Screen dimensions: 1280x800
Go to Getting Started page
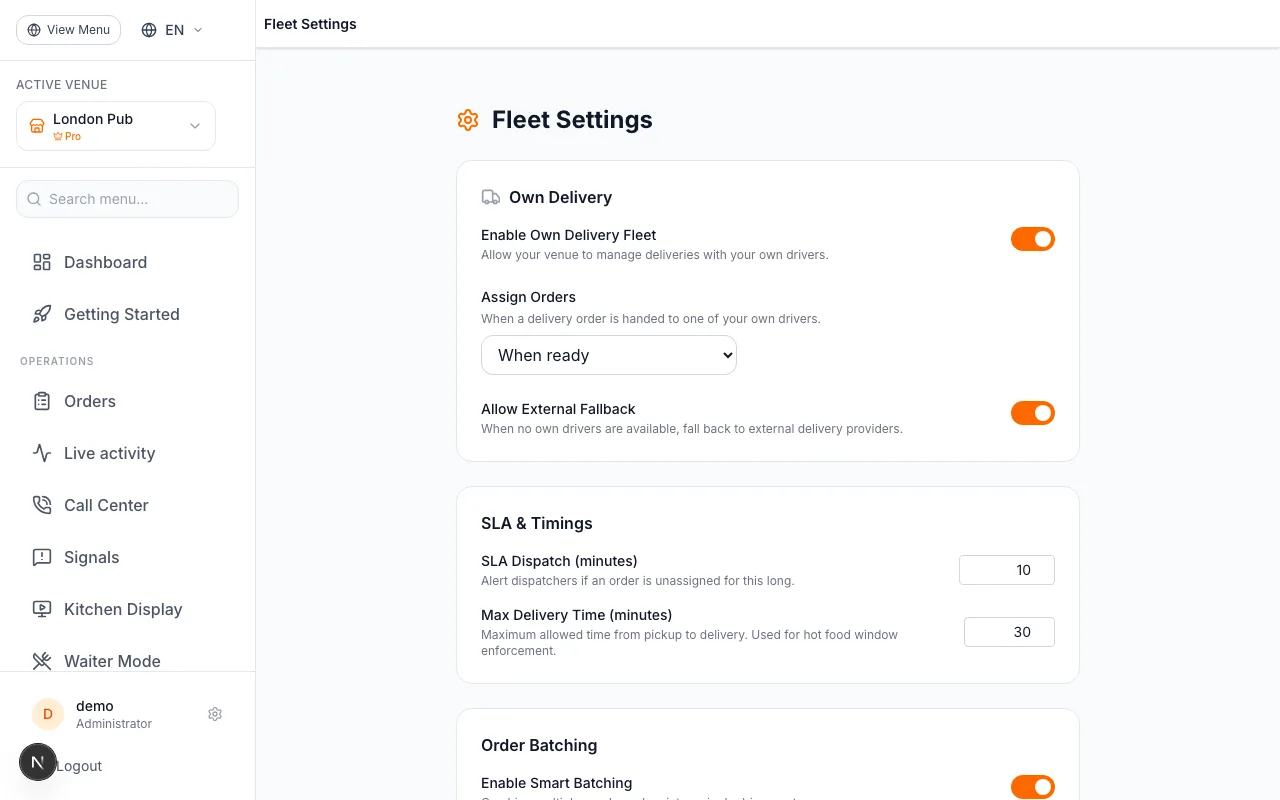point(128,314)
